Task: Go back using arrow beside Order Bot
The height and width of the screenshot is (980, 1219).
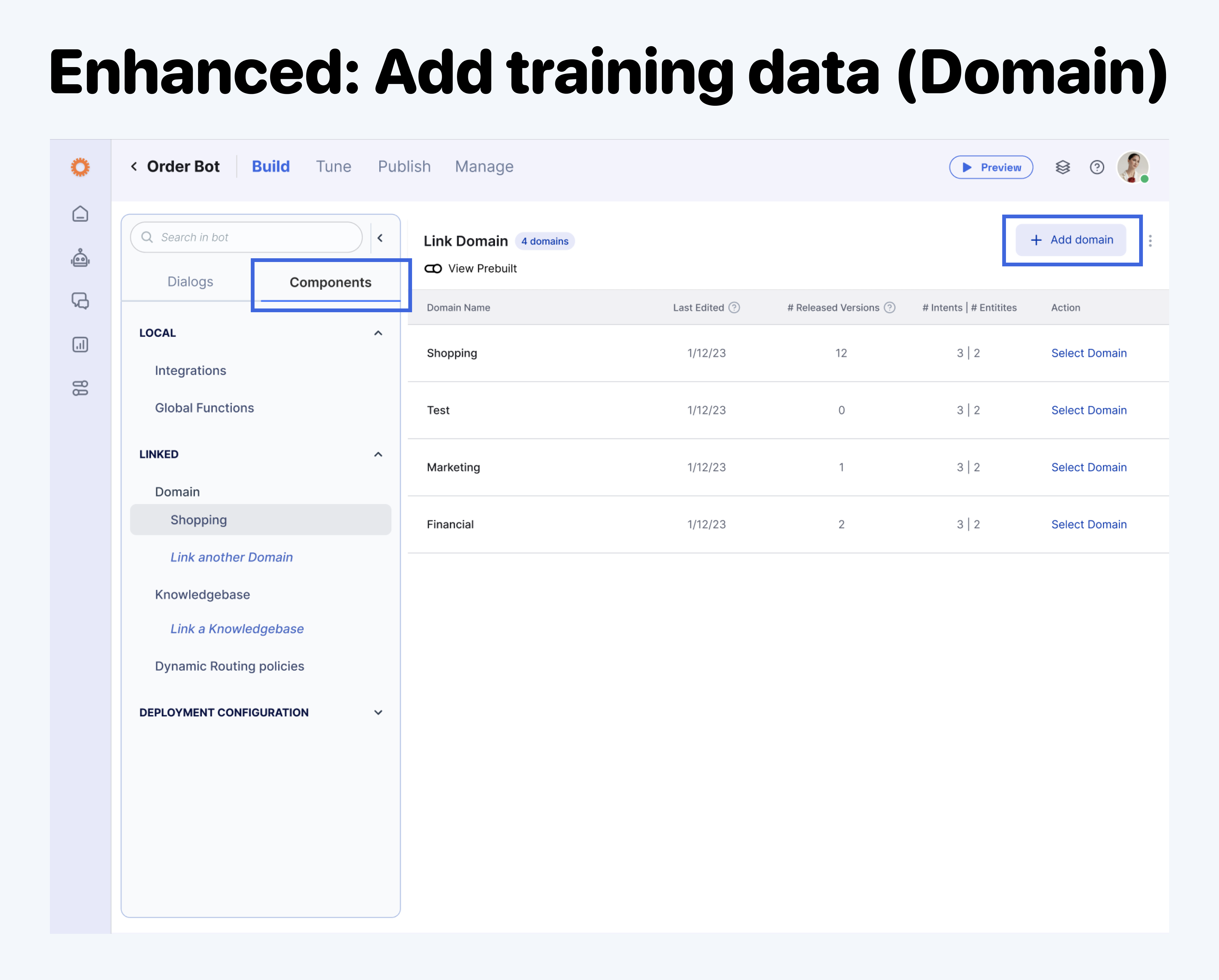Action: point(134,166)
